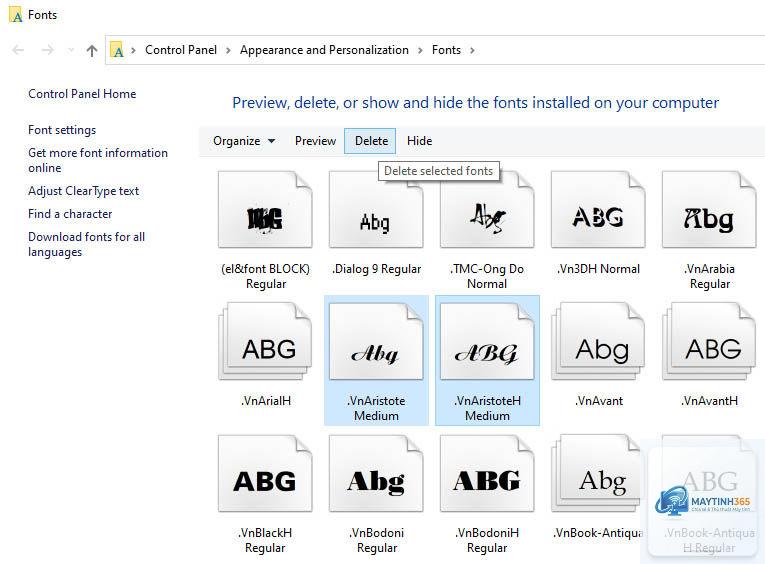This screenshot has width=765, height=564.
Task: Select the .VnBodoniH Regular font icon
Action: click(487, 474)
